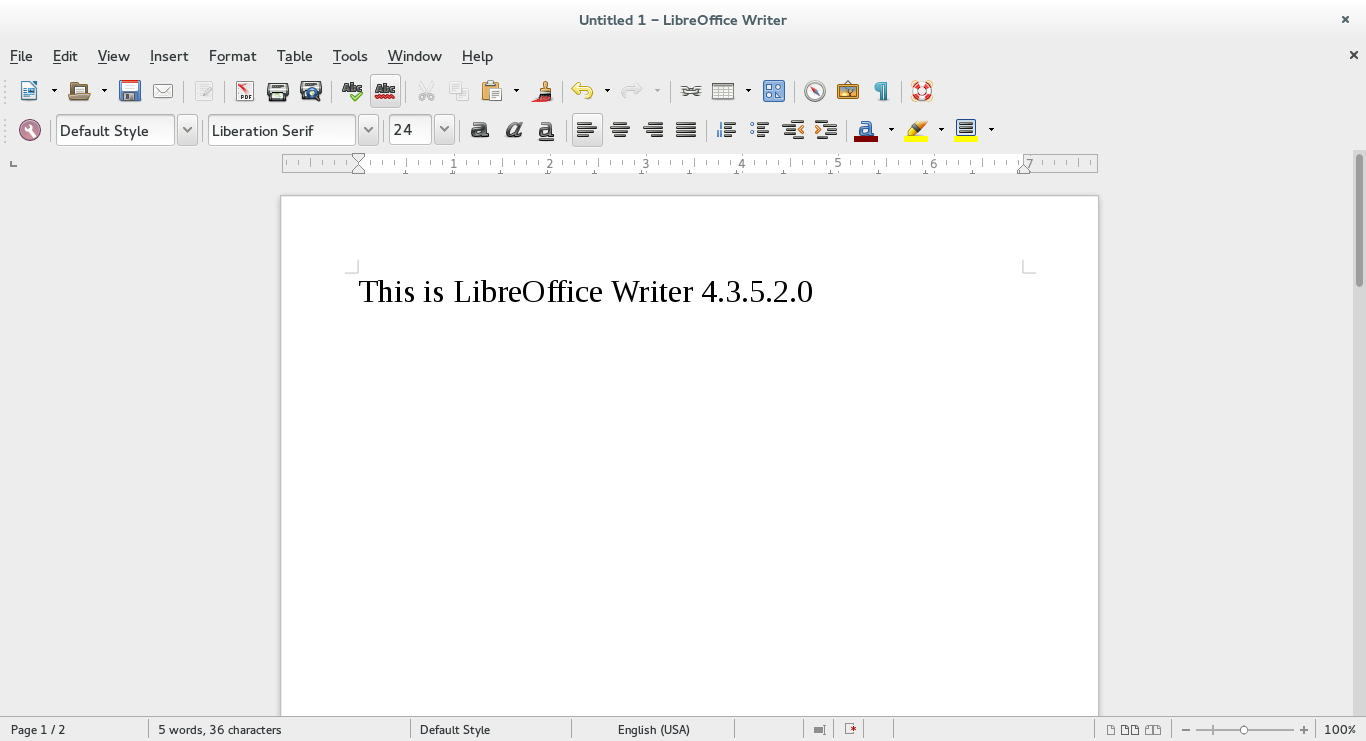Run Spelling and Grammar check
Viewport: 1366px width, 741px height.
pyautogui.click(x=352, y=91)
